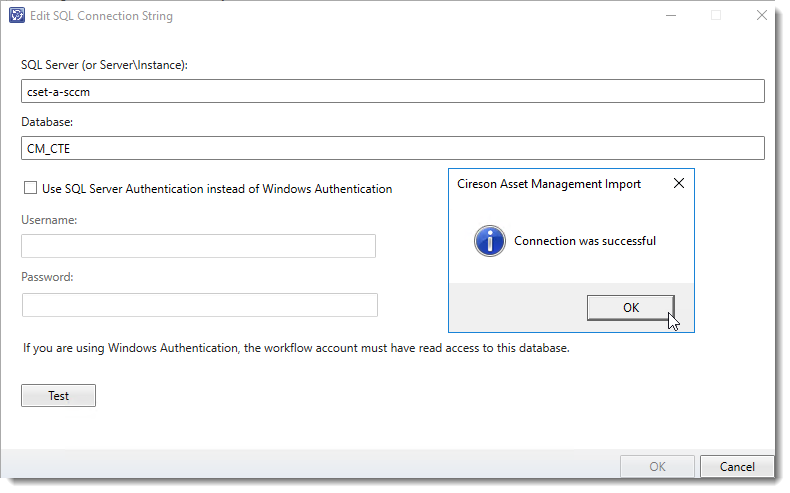This screenshot has width=790, height=493.
Task: Enable Use SQL Server Authentication checkbox
Action: tap(30, 188)
